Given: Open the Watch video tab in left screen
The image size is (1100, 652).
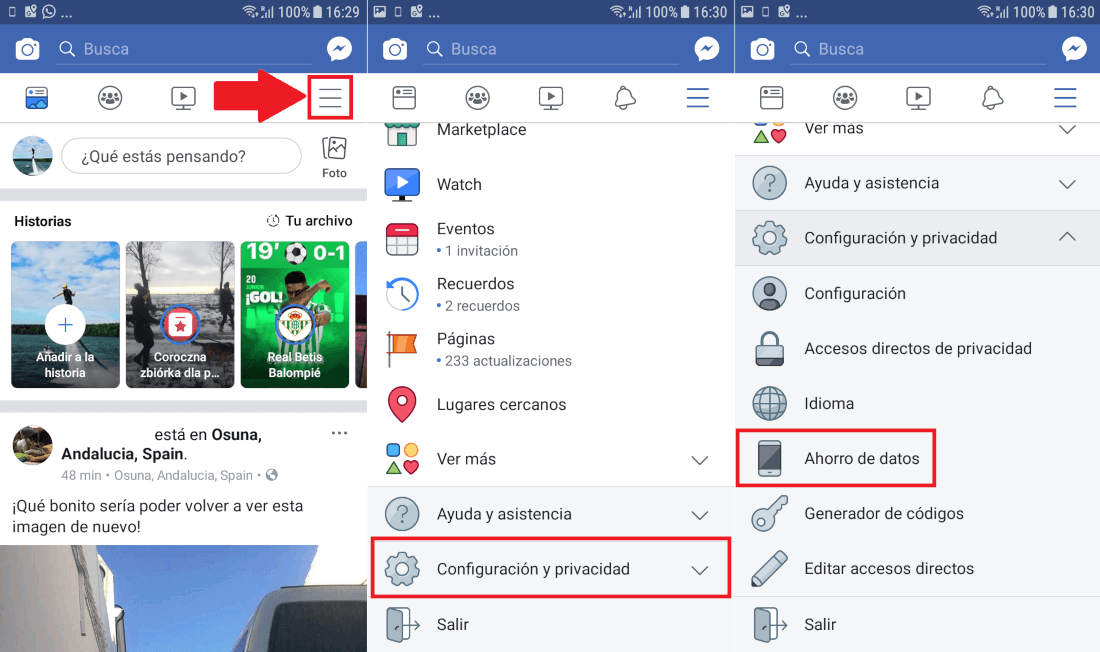Looking at the screenshot, I should click(x=184, y=98).
